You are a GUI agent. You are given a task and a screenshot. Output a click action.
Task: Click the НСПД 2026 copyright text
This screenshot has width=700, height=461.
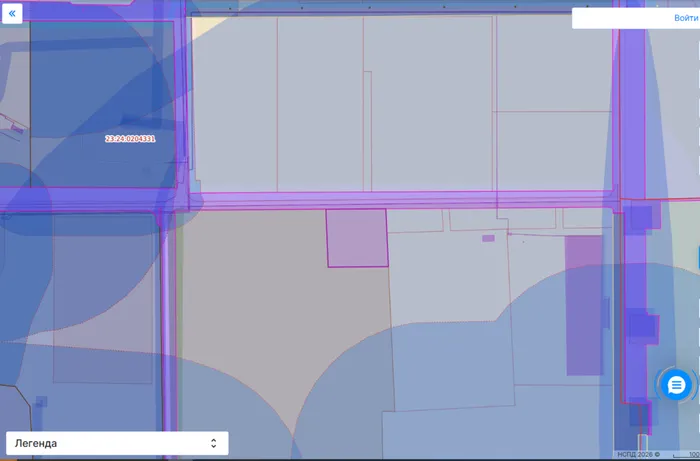pyautogui.click(x=638, y=454)
